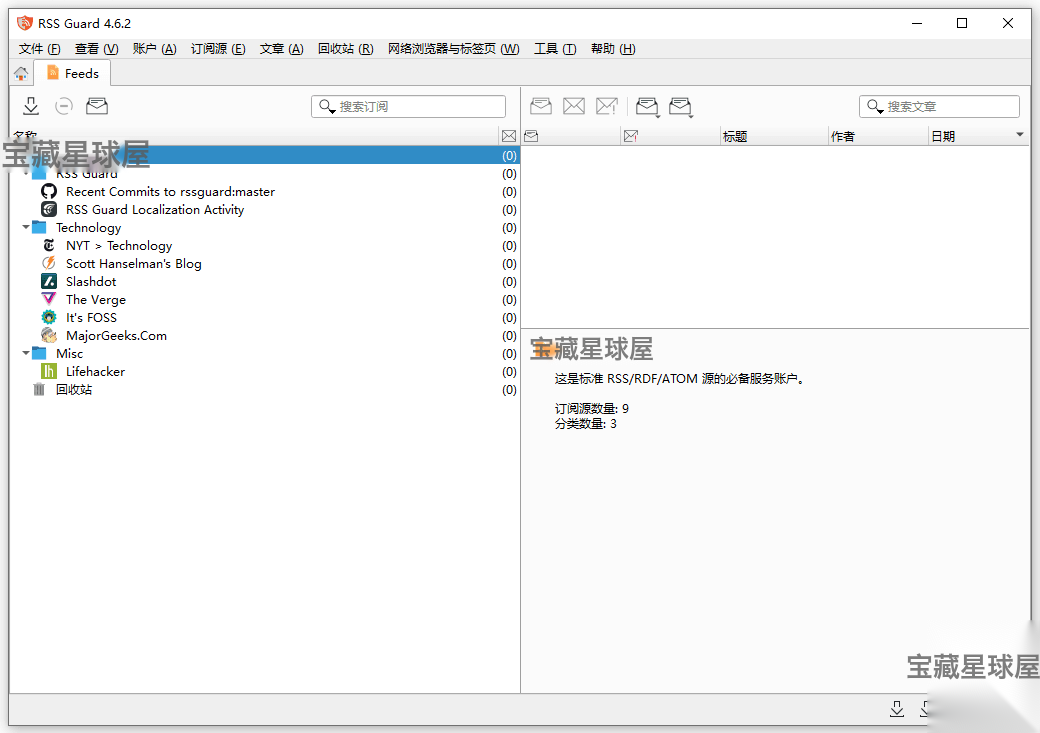
Task: Click The Verge feed icon
Action: [49, 299]
